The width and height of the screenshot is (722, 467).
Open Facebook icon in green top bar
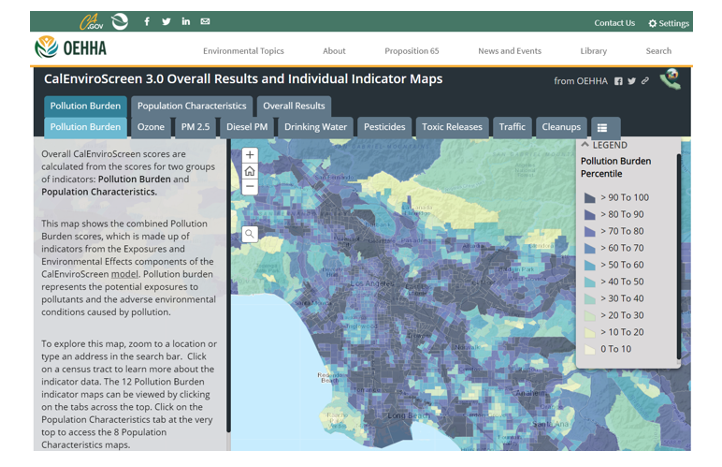[147, 22]
